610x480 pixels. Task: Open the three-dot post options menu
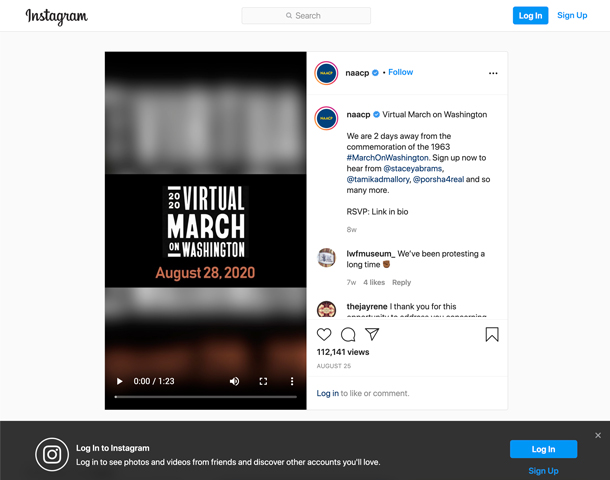pos(493,73)
